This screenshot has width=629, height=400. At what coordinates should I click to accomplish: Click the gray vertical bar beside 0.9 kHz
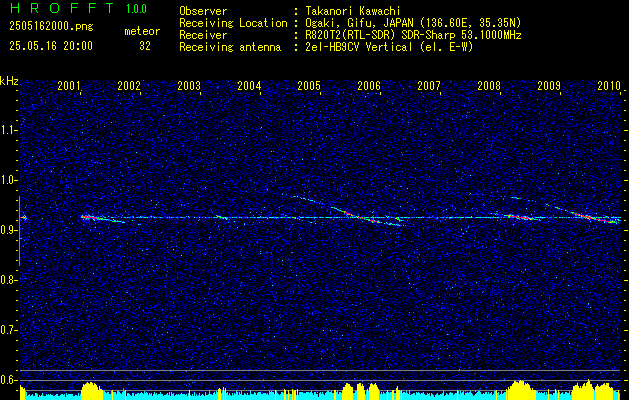pos(19,231)
